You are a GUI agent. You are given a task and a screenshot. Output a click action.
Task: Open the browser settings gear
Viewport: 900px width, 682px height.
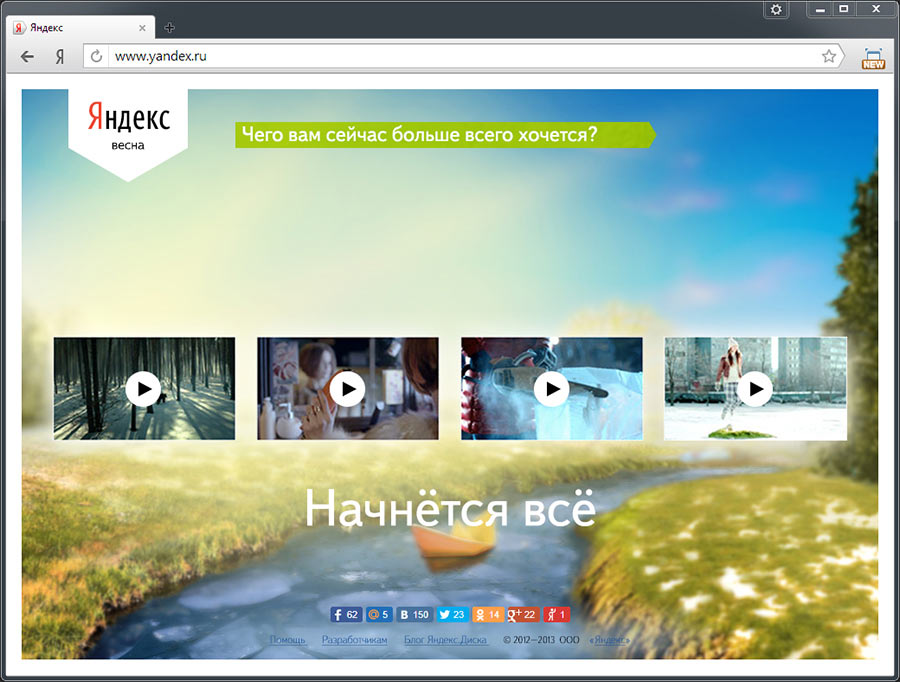point(776,9)
